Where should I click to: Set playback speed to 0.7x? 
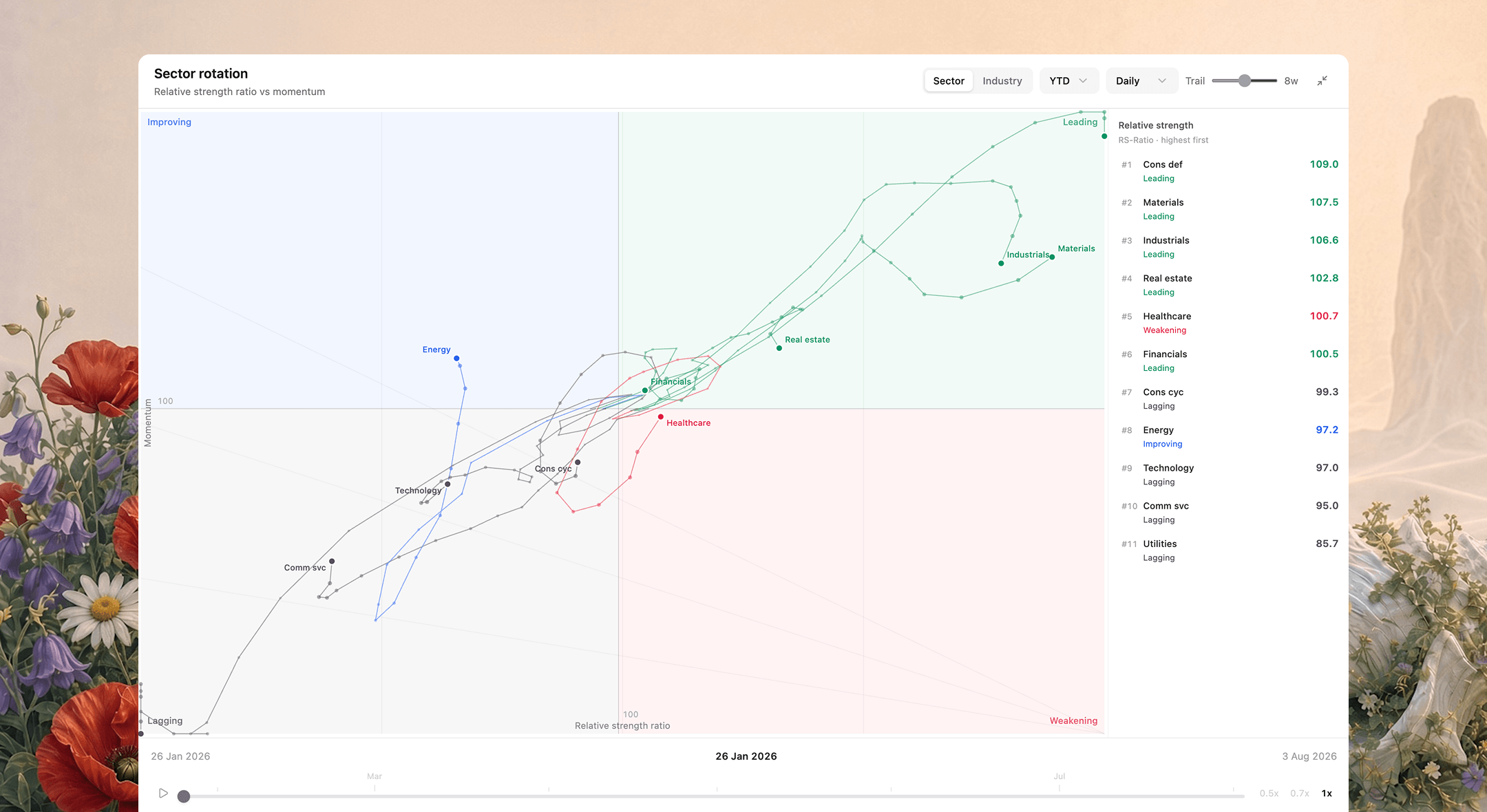point(1299,793)
